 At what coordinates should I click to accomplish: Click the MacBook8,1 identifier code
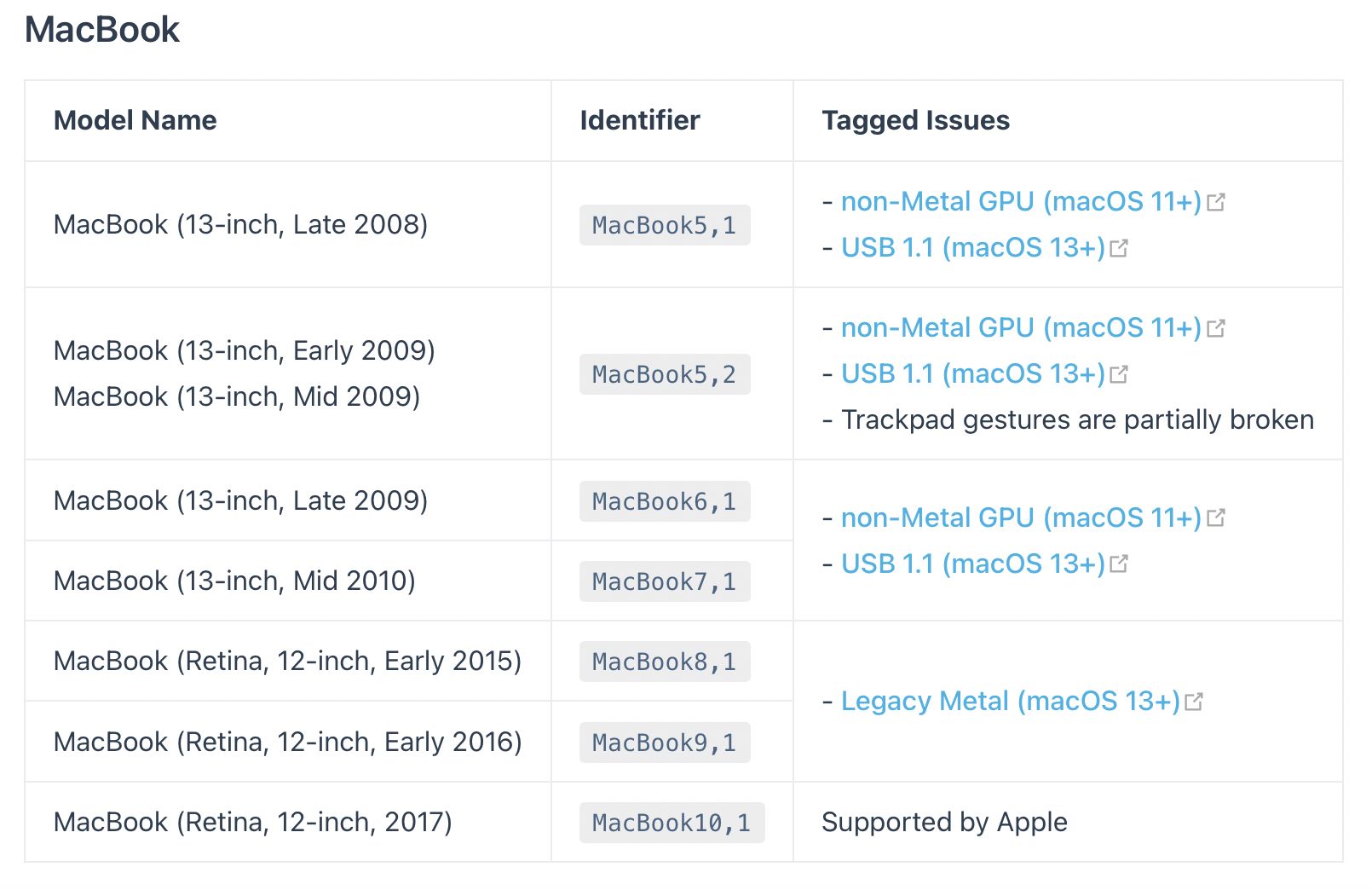pos(664,662)
